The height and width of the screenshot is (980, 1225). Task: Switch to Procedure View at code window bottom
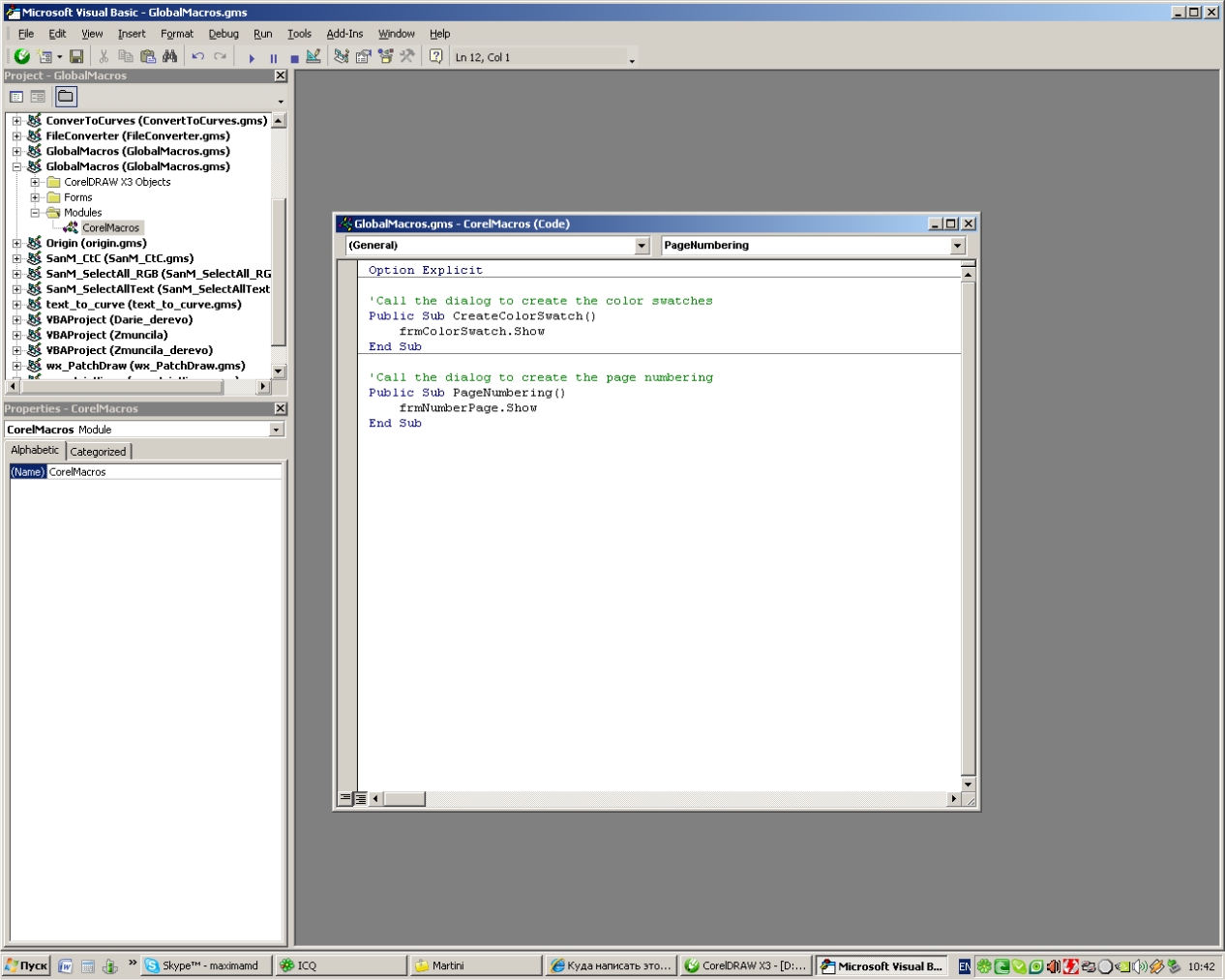coord(345,799)
